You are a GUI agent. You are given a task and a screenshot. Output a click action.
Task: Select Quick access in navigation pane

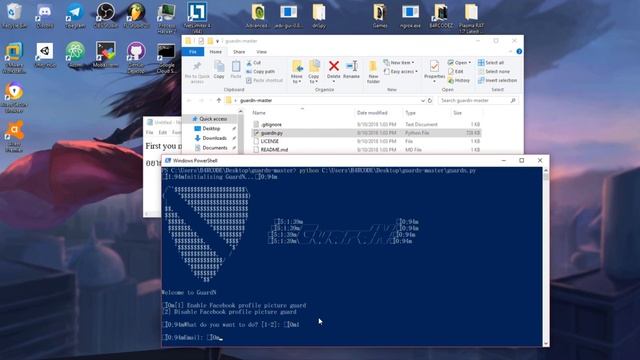click(x=210, y=119)
